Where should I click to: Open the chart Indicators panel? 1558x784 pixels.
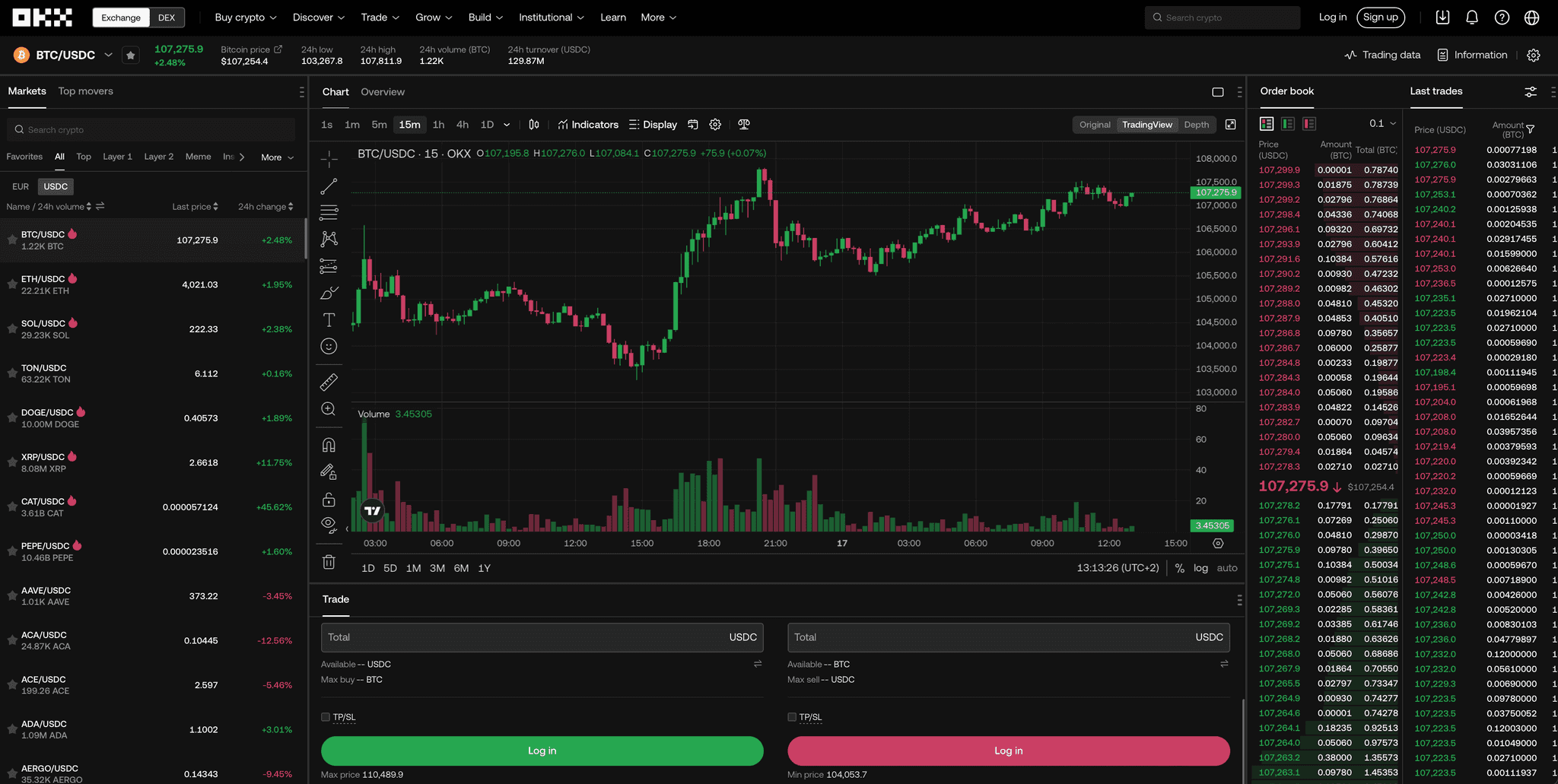[587, 124]
